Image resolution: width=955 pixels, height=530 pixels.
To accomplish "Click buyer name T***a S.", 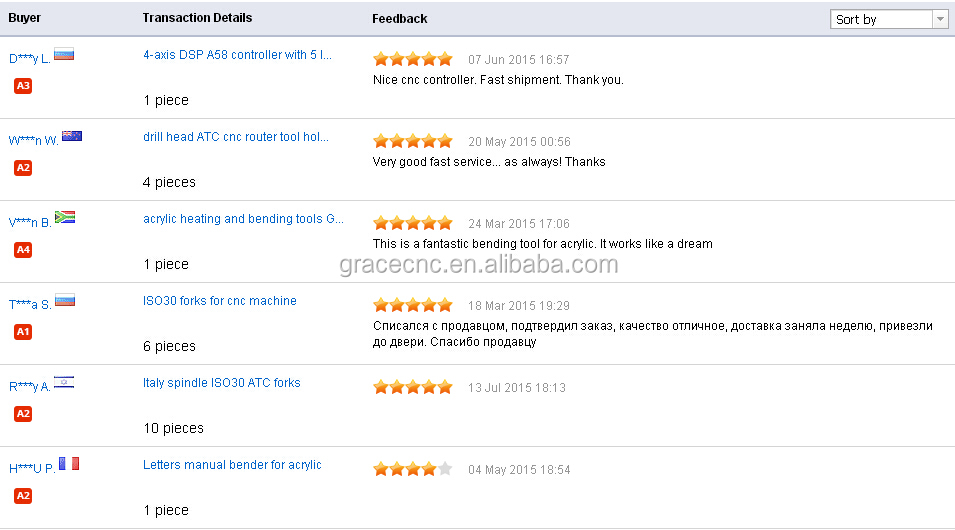I will 30,305.
